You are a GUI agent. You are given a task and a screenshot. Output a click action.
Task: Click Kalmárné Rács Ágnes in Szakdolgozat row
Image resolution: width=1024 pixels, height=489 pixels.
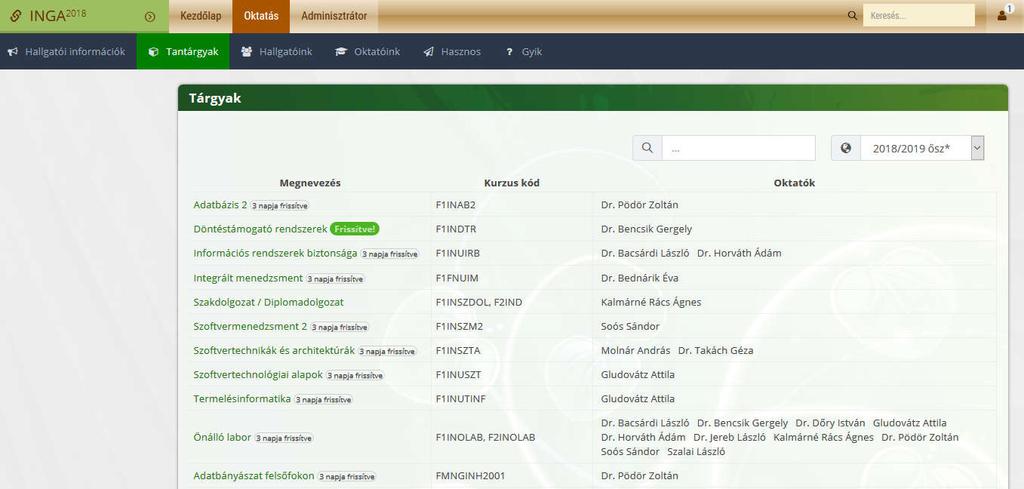click(651, 302)
